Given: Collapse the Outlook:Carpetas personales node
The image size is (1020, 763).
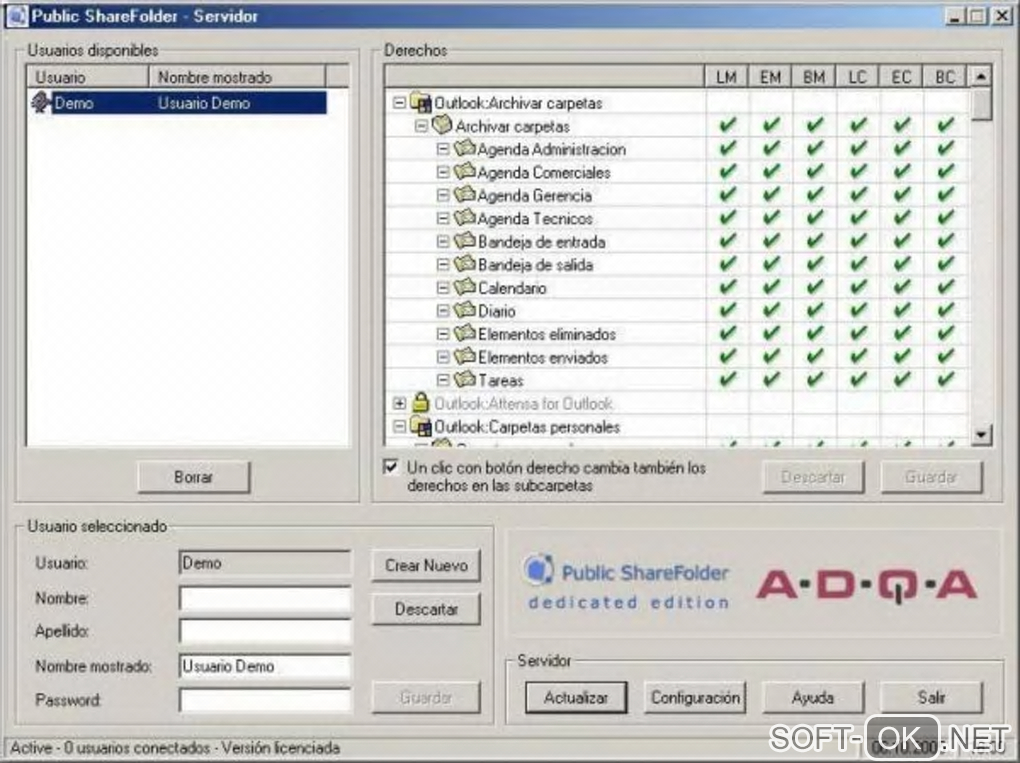Looking at the screenshot, I should pos(399,427).
